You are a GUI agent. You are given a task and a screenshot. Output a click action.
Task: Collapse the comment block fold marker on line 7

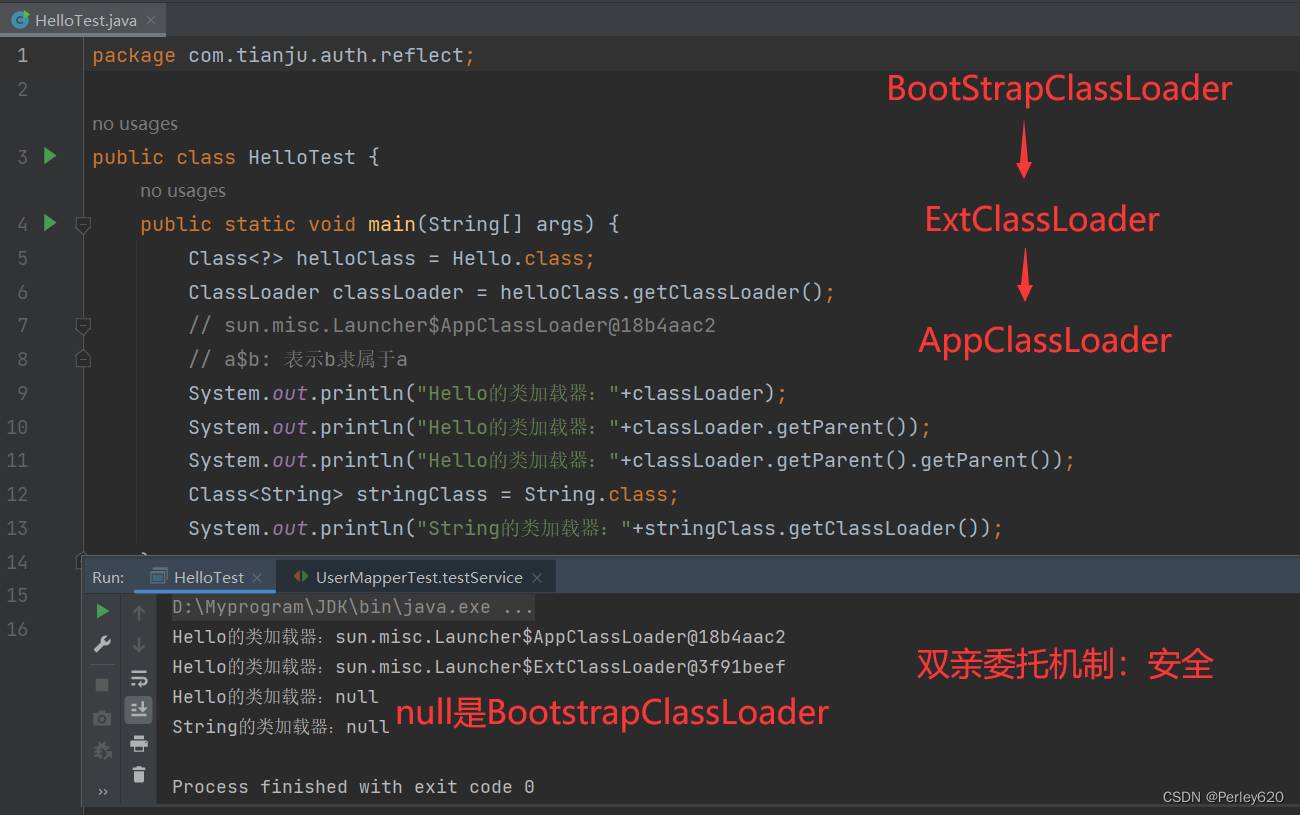point(83,325)
